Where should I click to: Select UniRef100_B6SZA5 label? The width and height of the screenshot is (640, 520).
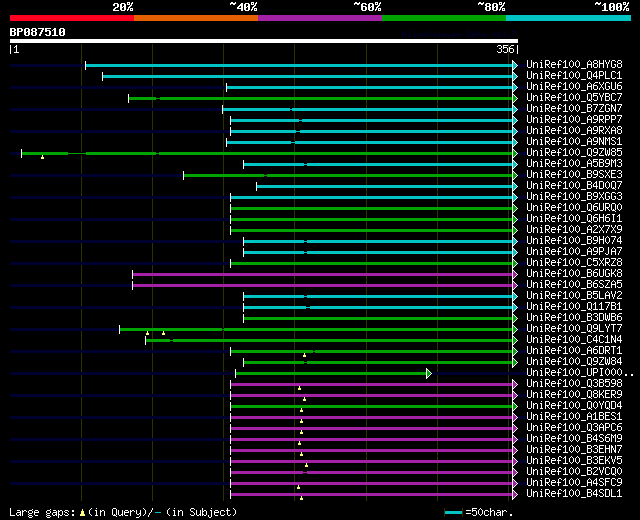[x=574, y=285]
